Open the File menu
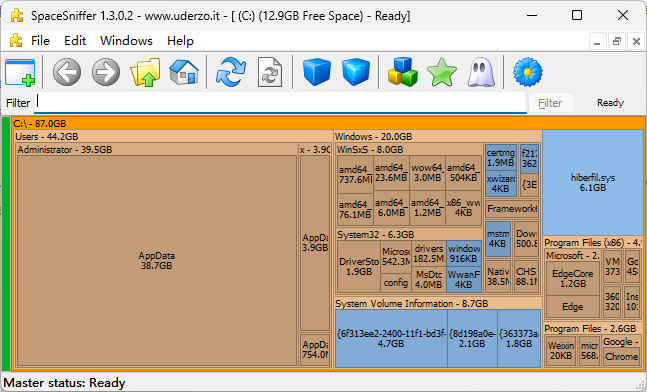 coord(40,41)
